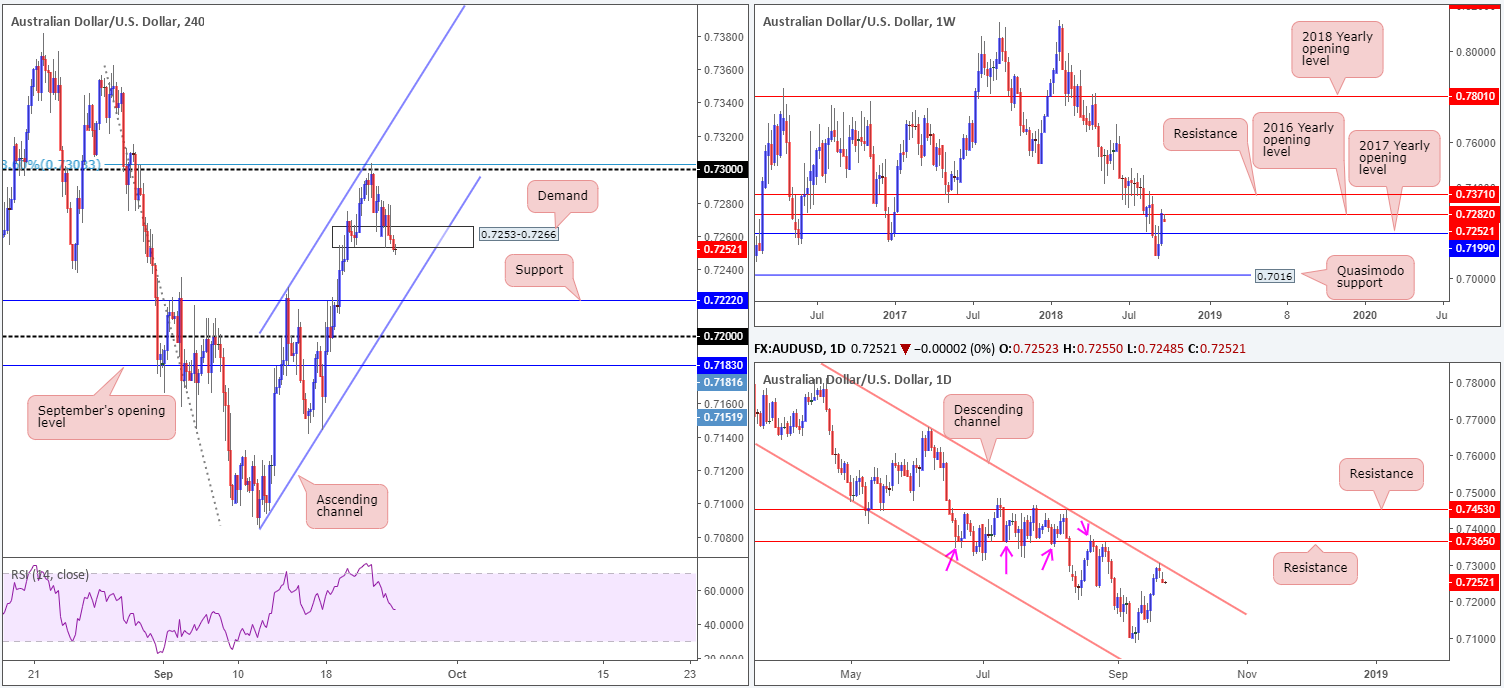The height and width of the screenshot is (688, 1504).
Task: Click the "RSI (14, close)" indicator label
Action: tap(50, 575)
